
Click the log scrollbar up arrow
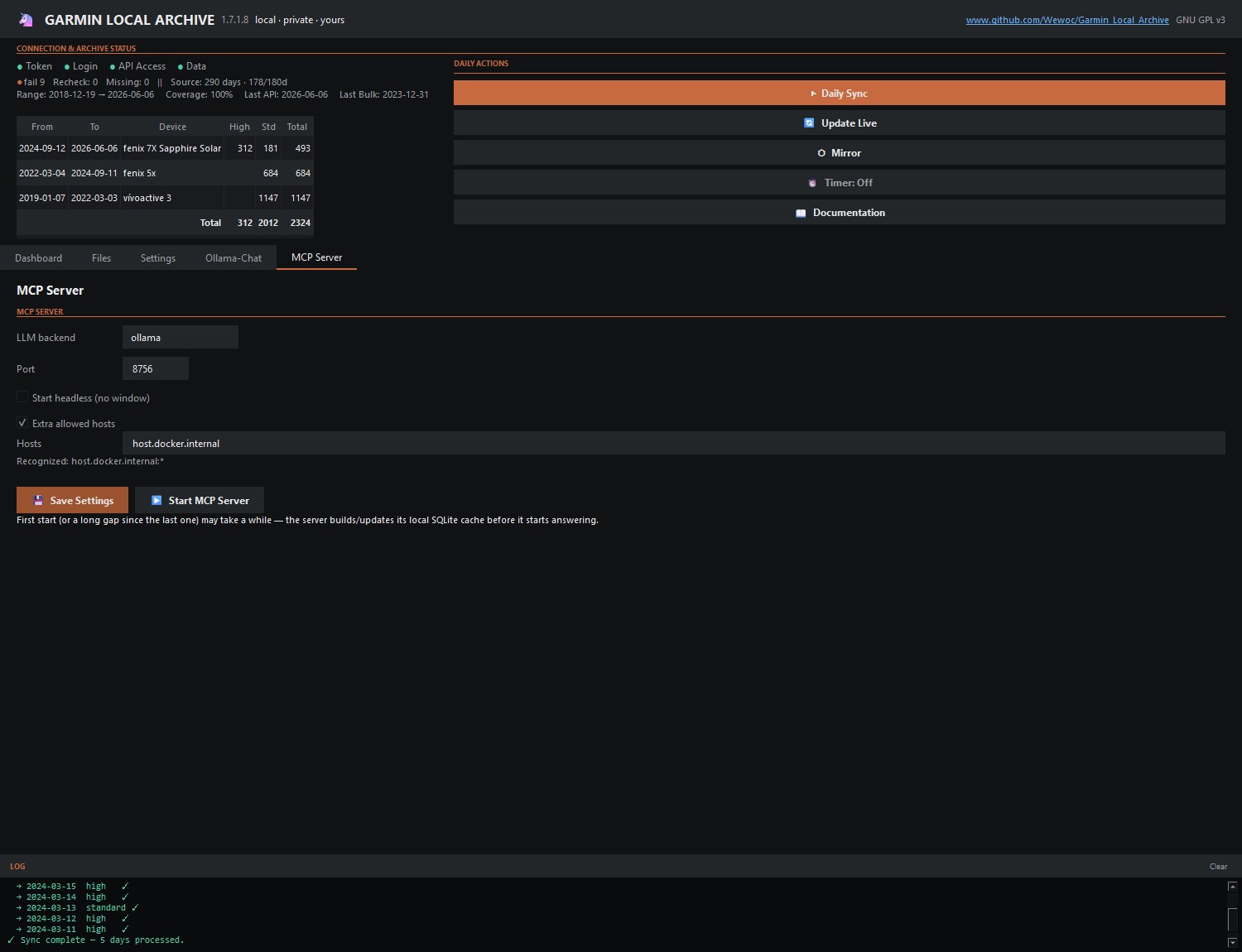tap(1232, 887)
